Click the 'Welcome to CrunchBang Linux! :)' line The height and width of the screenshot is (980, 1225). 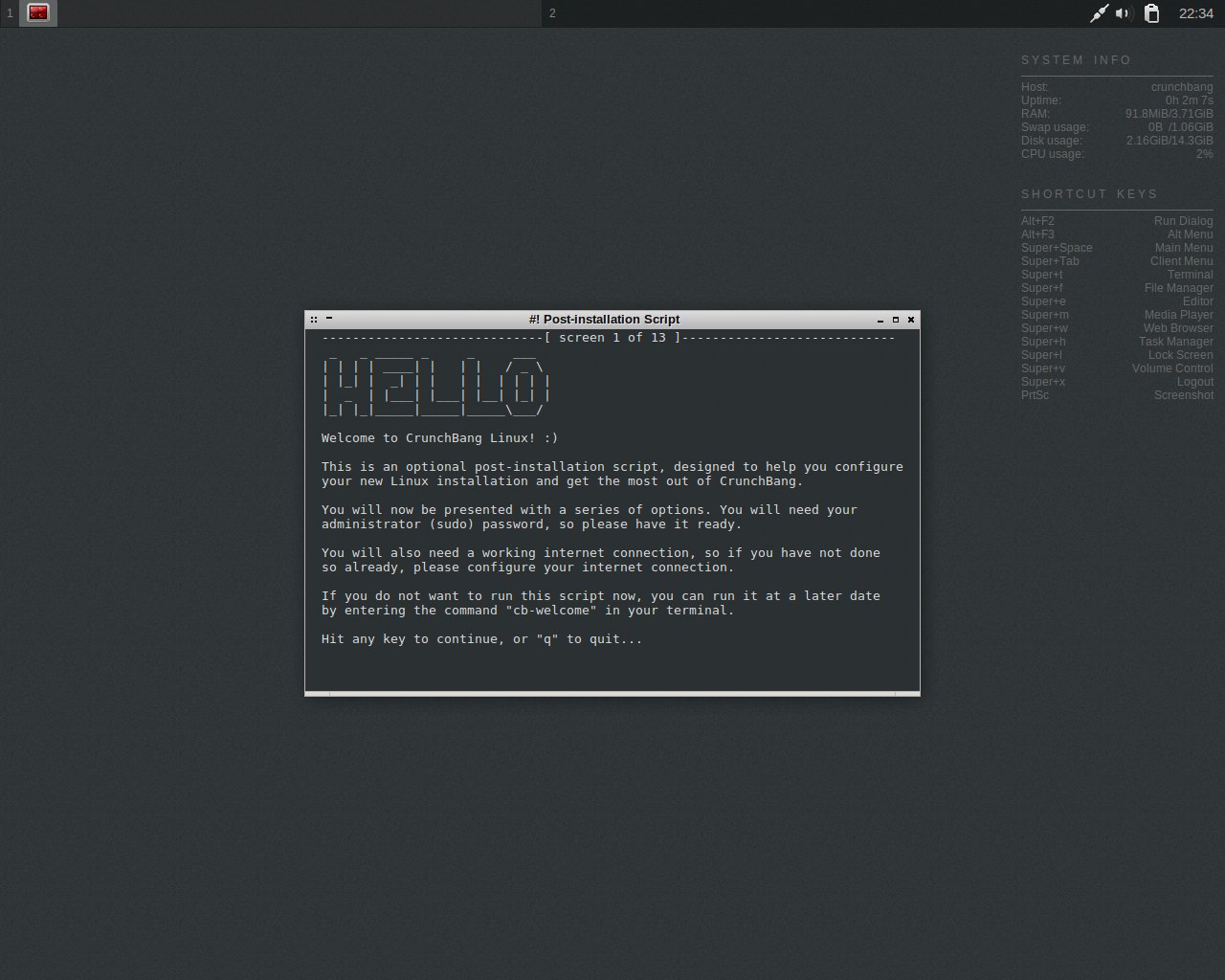(x=439, y=438)
